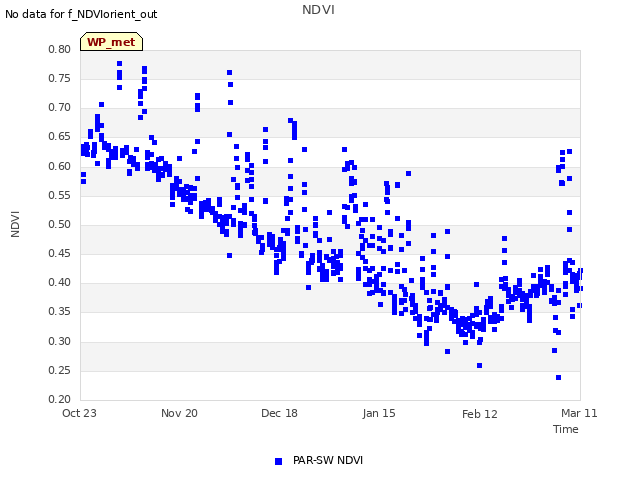Viewport: 640px width, 480px height.
Task: Click the 0.50 y-axis tick label
Action: pos(60,224)
